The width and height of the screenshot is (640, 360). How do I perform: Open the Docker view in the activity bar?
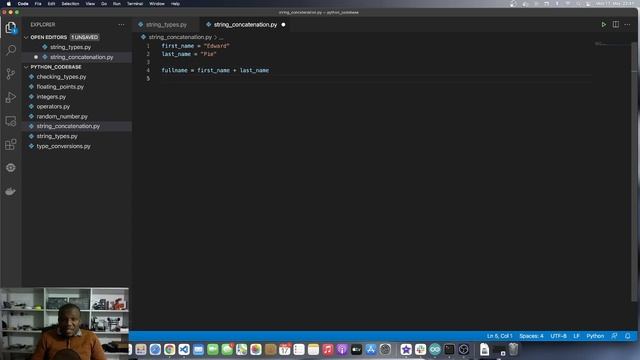pos(11,191)
